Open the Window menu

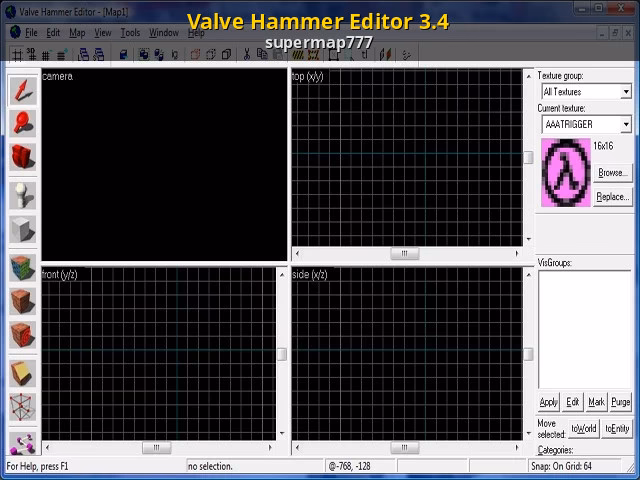coord(164,32)
